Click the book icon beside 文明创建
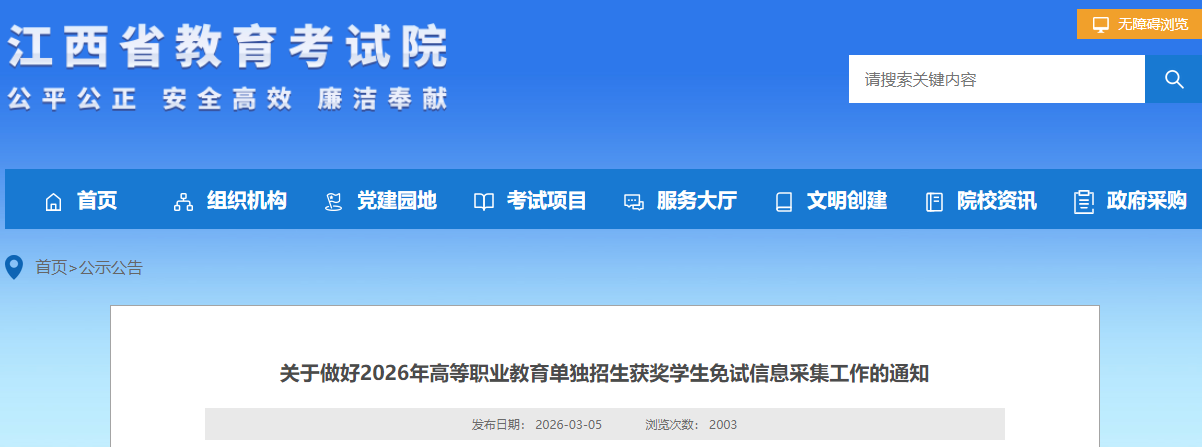Image resolution: width=1202 pixels, height=447 pixels. (x=784, y=202)
